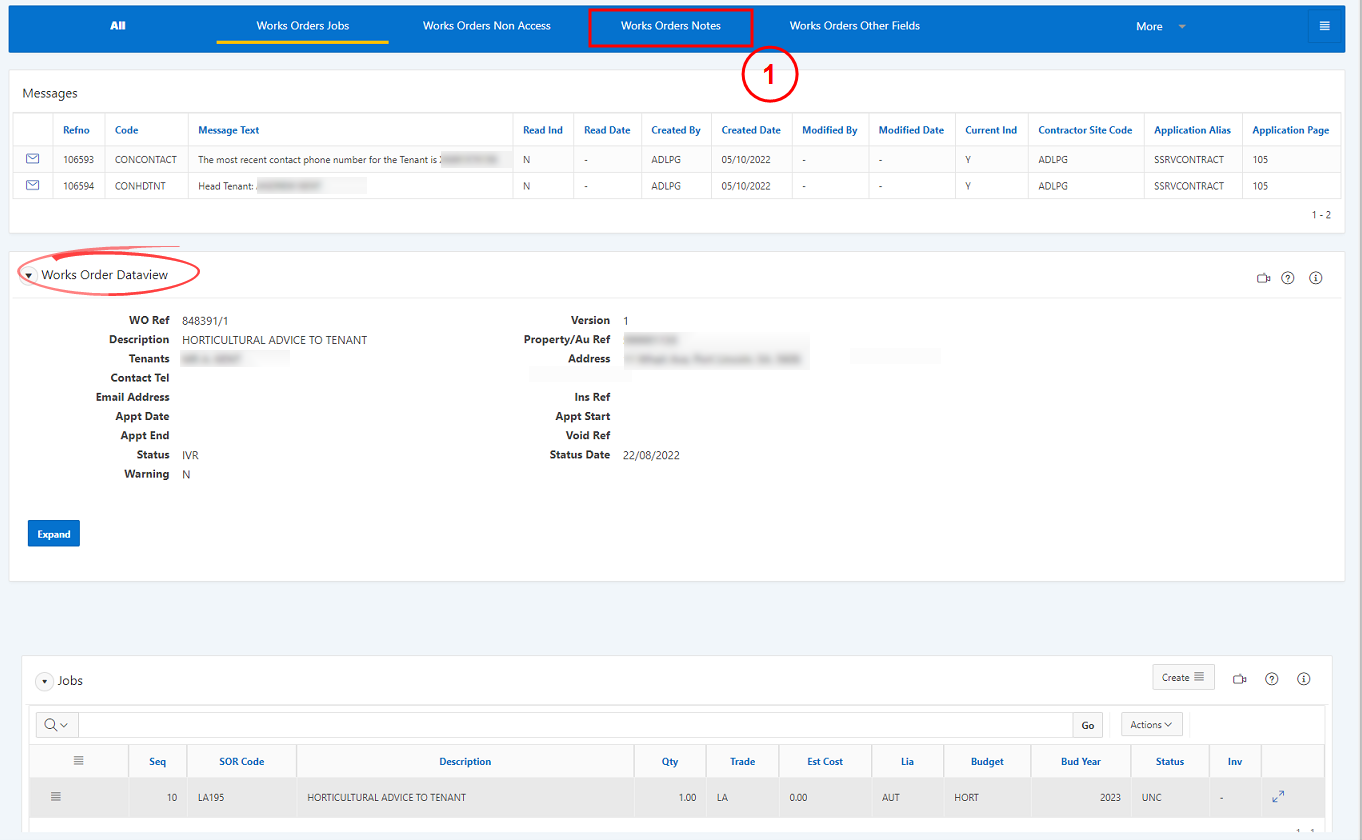
Task: Open the More dropdown in top navigation
Action: (x=1160, y=26)
